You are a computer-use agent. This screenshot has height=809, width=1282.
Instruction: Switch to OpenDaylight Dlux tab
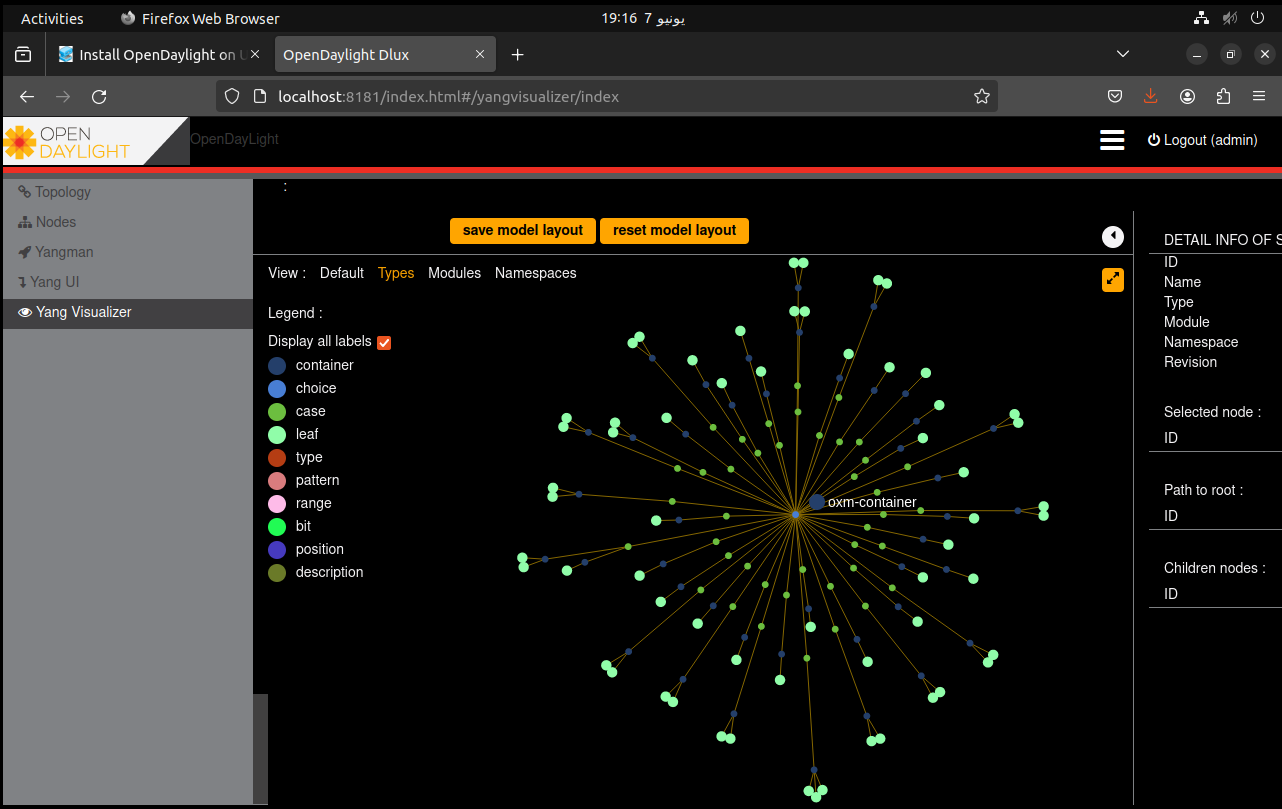point(384,55)
